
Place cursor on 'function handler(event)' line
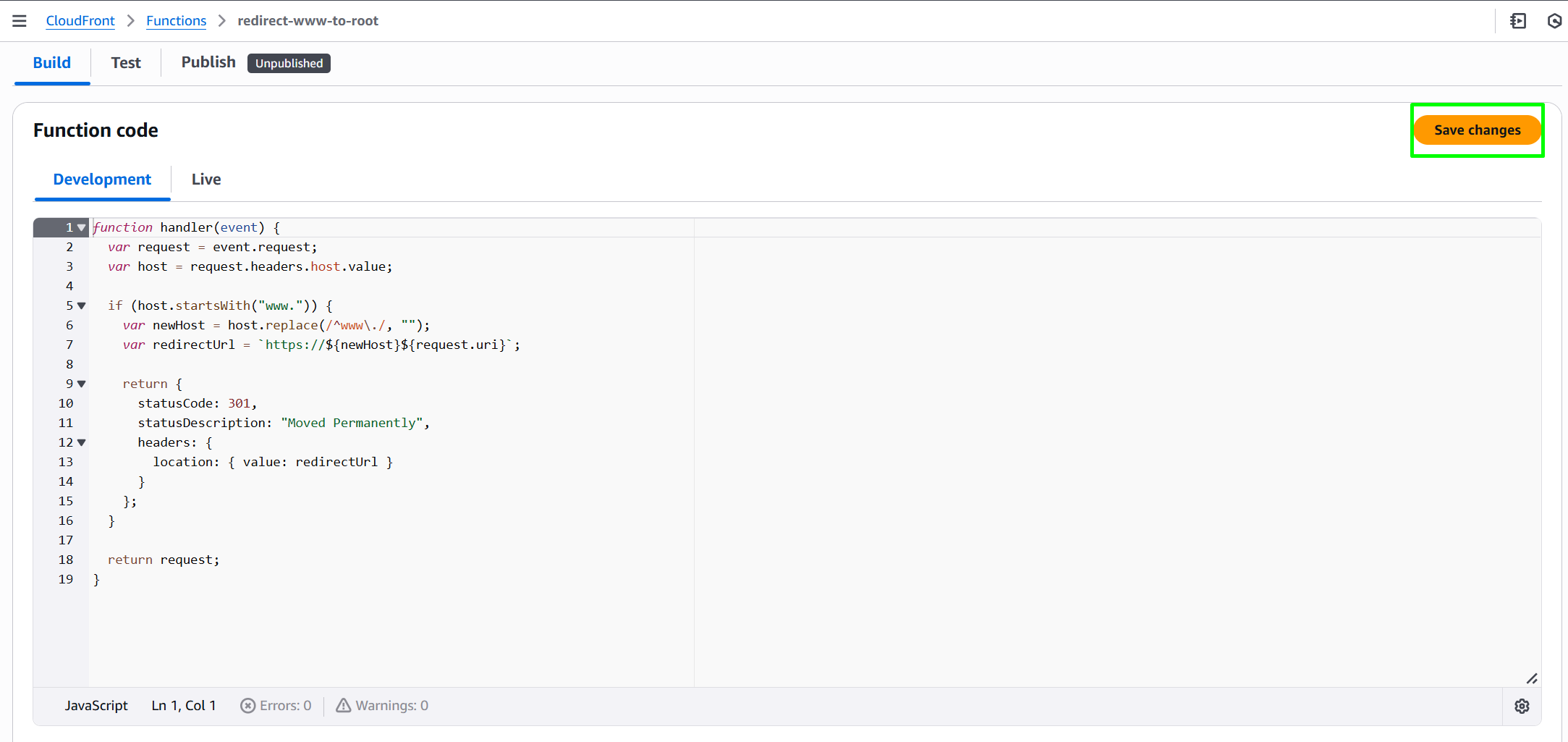coord(187,227)
